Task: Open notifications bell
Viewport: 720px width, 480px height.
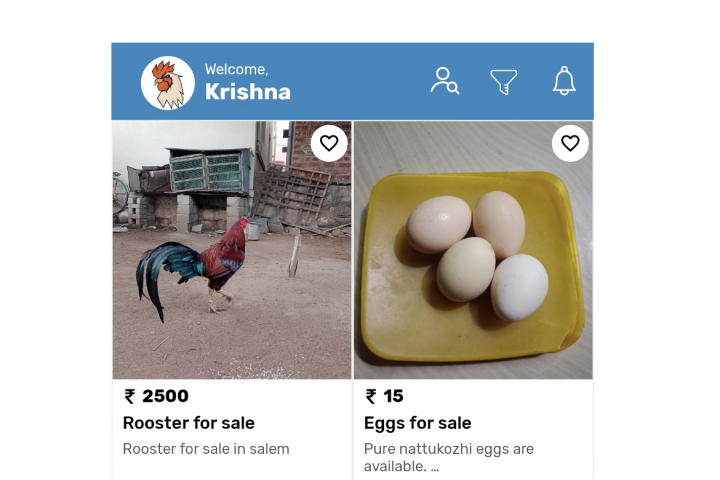Action: pos(564,81)
